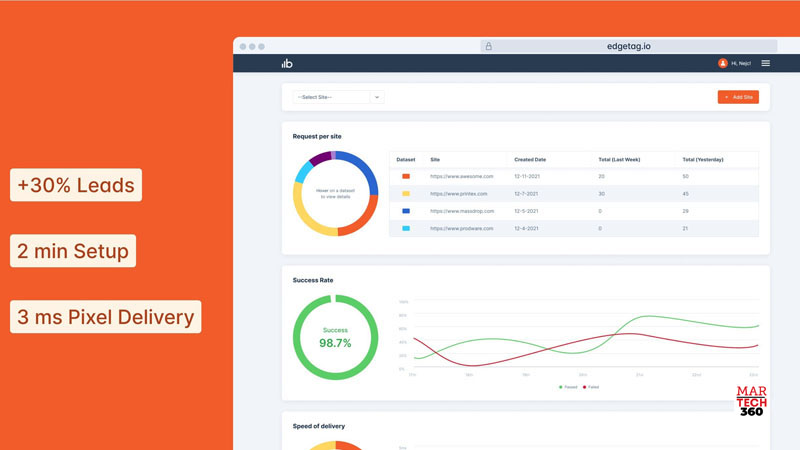Click the +30% Leads label
The image size is (800, 450).
[x=76, y=185]
